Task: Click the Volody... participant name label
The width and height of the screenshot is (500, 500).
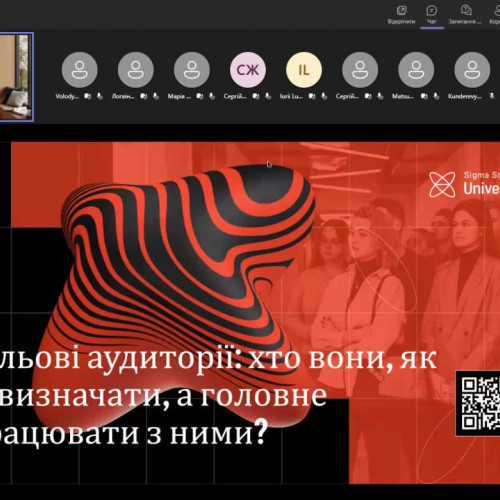Action: (x=67, y=96)
